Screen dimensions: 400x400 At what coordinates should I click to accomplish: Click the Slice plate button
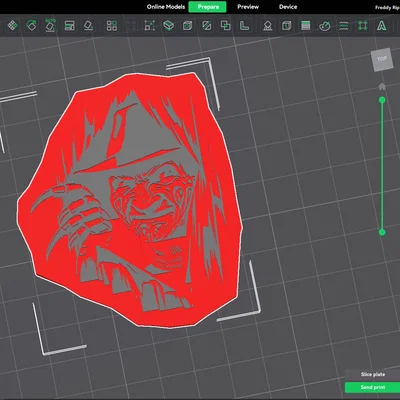373,374
